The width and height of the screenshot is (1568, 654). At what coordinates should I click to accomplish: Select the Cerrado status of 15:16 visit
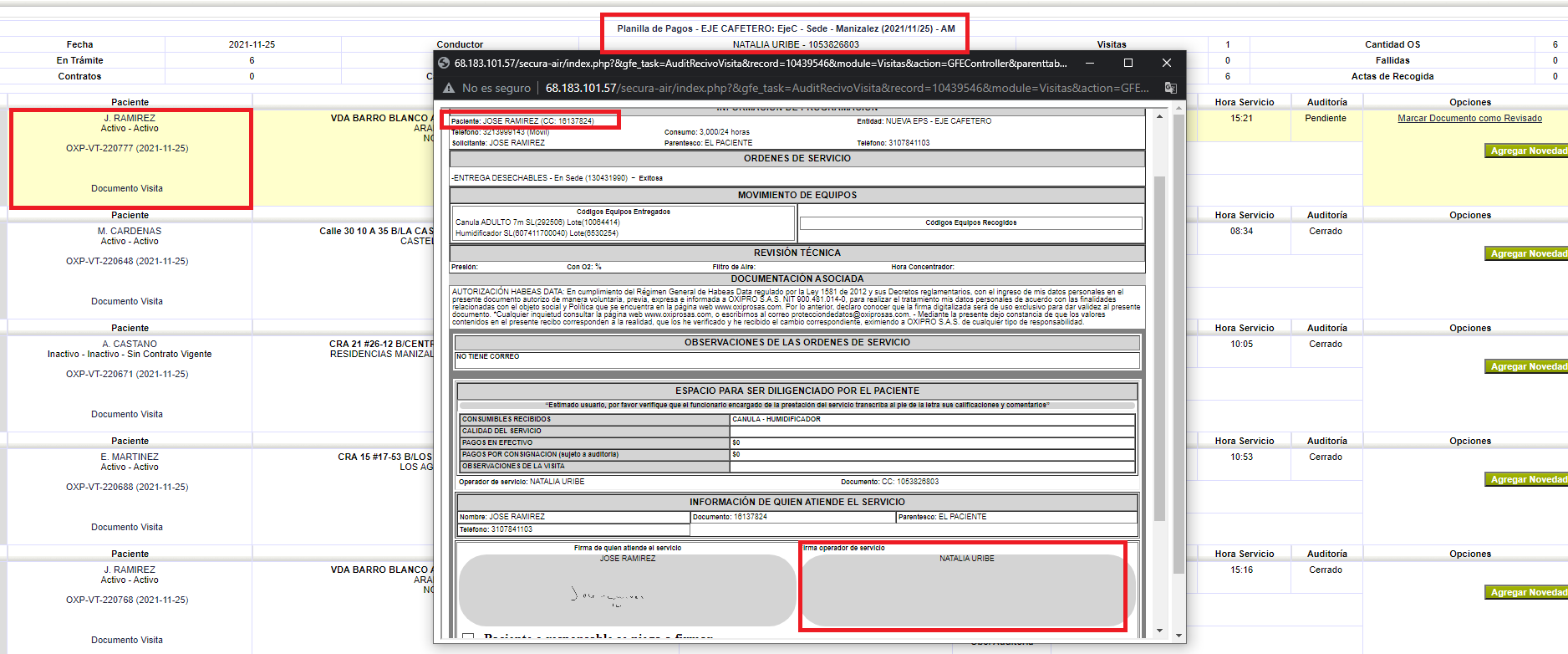(x=1326, y=570)
